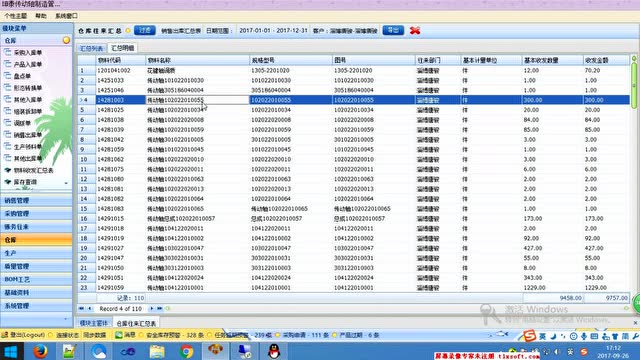Open the 个性主题 menu
This screenshot has width=640, height=360.
pos(16,16)
